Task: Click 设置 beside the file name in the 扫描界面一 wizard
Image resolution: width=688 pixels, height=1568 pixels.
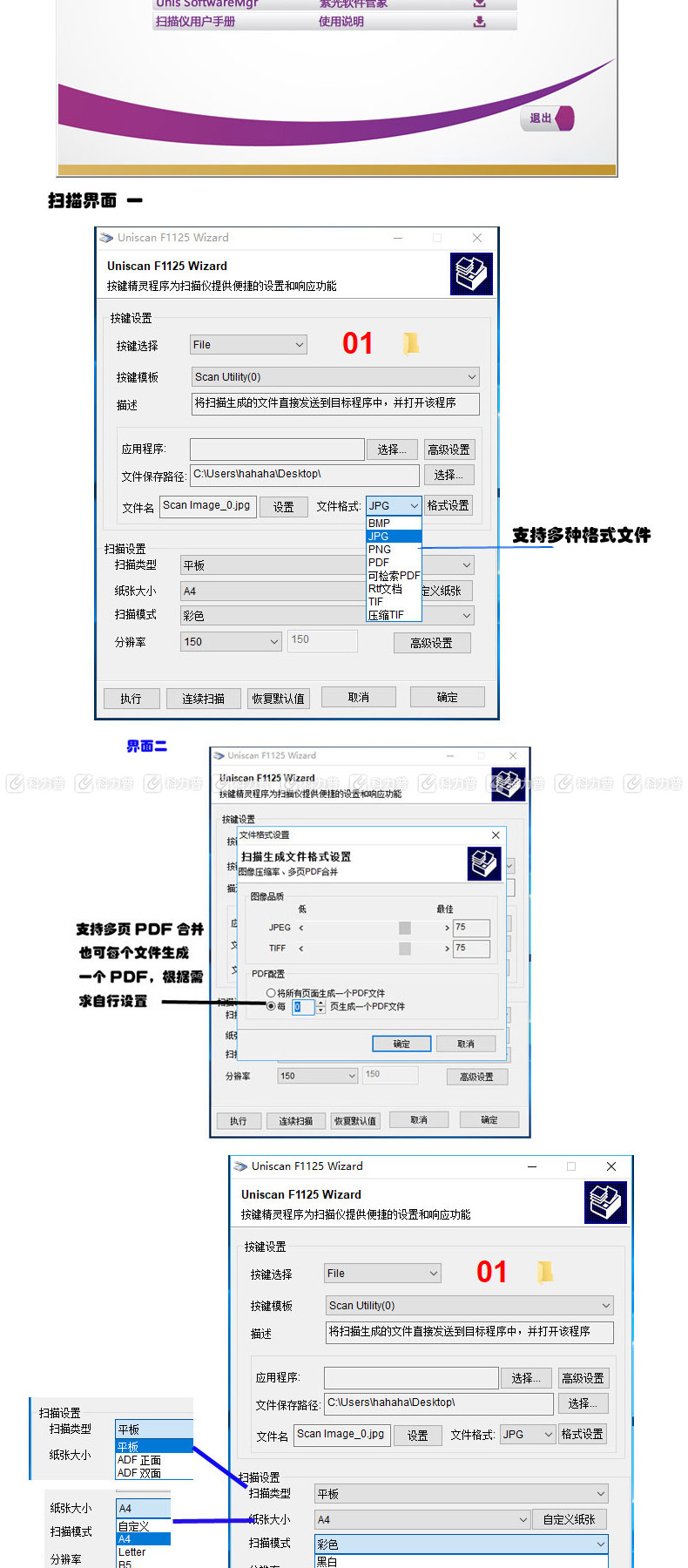Action: pyautogui.click(x=284, y=507)
